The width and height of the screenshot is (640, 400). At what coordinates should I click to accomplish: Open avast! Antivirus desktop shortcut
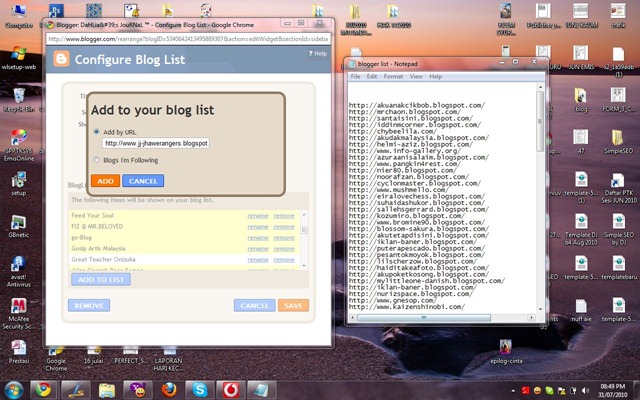click(x=18, y=271)
